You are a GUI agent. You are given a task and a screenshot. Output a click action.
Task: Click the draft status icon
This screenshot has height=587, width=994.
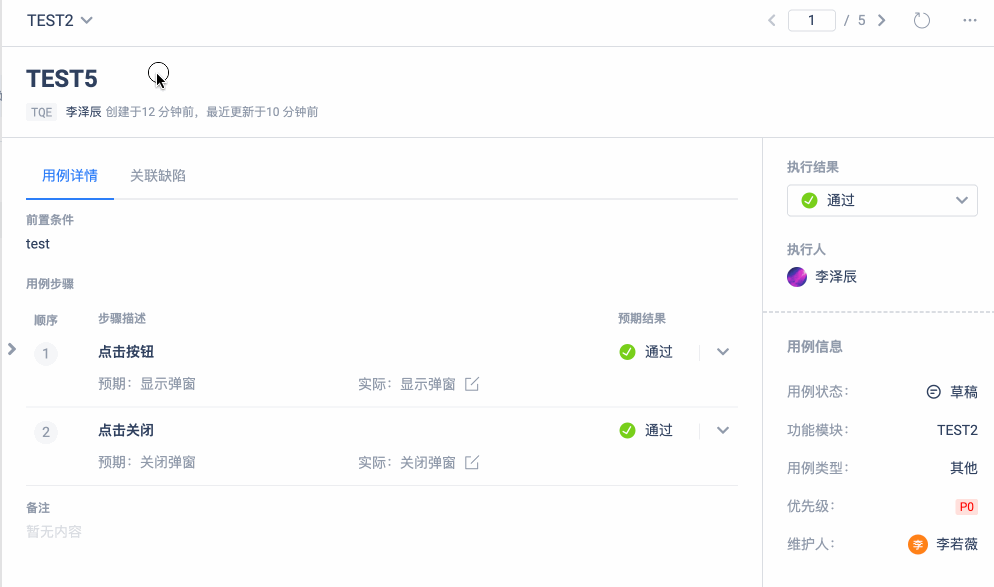pos(933,392)
